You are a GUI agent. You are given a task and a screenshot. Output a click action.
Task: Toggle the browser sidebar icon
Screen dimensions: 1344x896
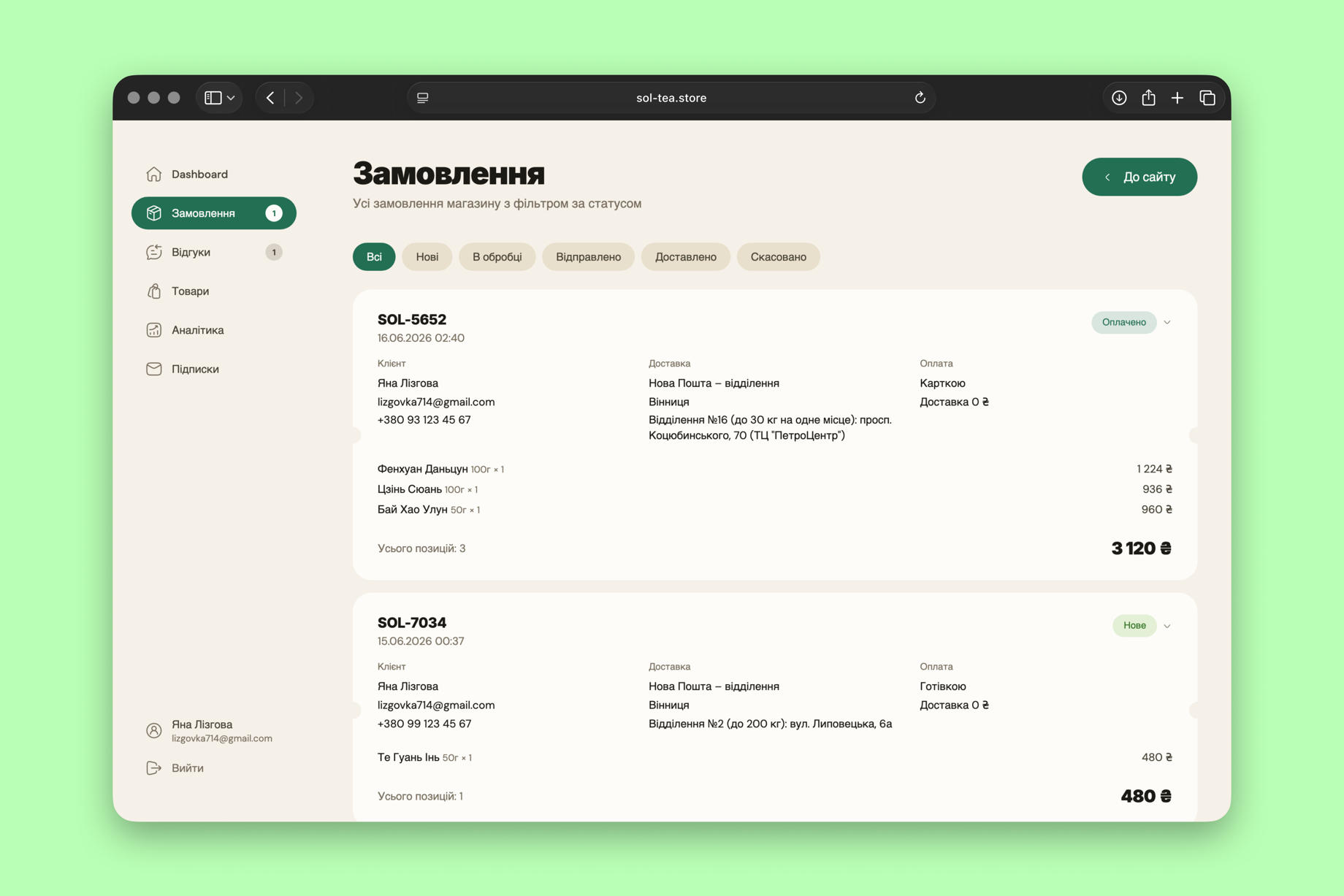click(x=213, y=98)
